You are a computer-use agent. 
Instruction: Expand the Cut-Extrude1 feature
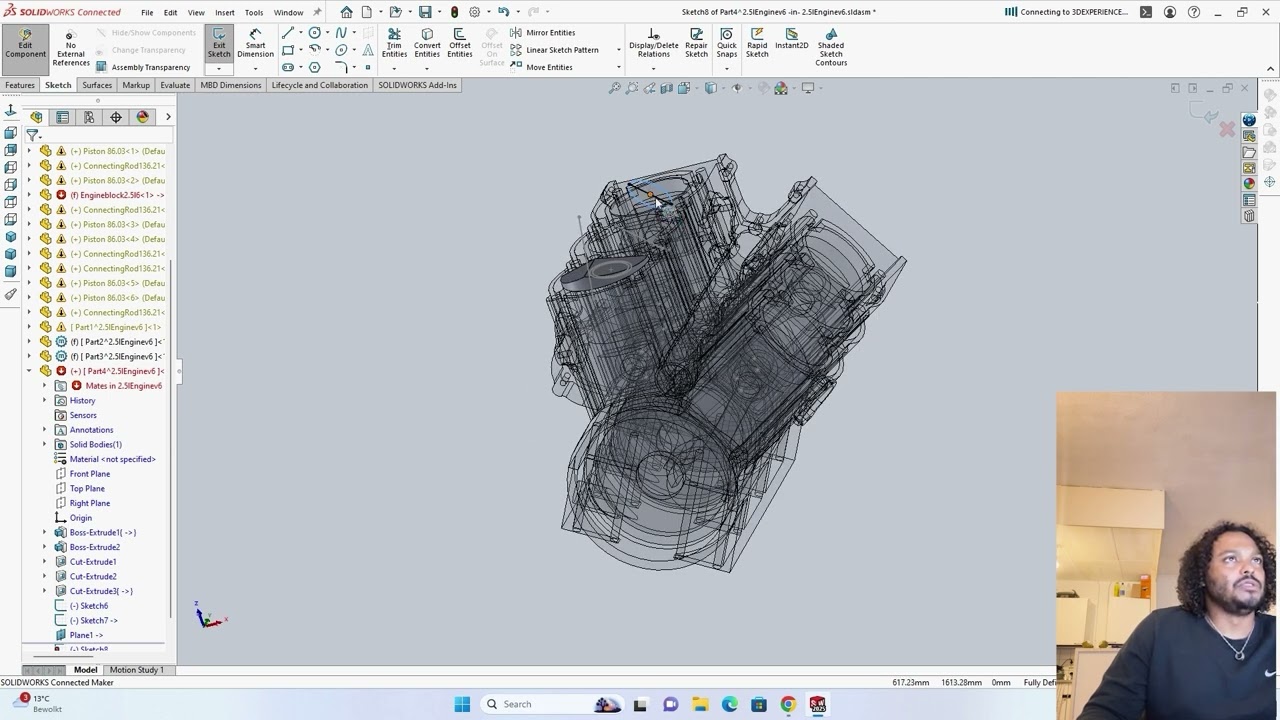tap(44, 562)
